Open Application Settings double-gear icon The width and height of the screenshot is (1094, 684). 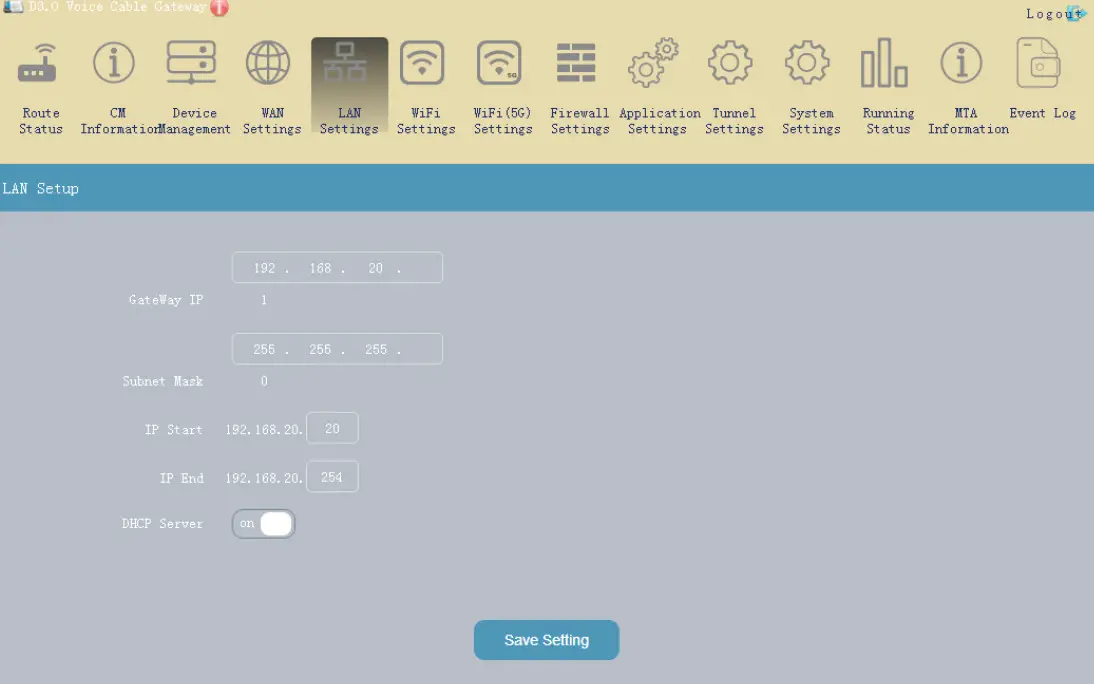(653, 62)
